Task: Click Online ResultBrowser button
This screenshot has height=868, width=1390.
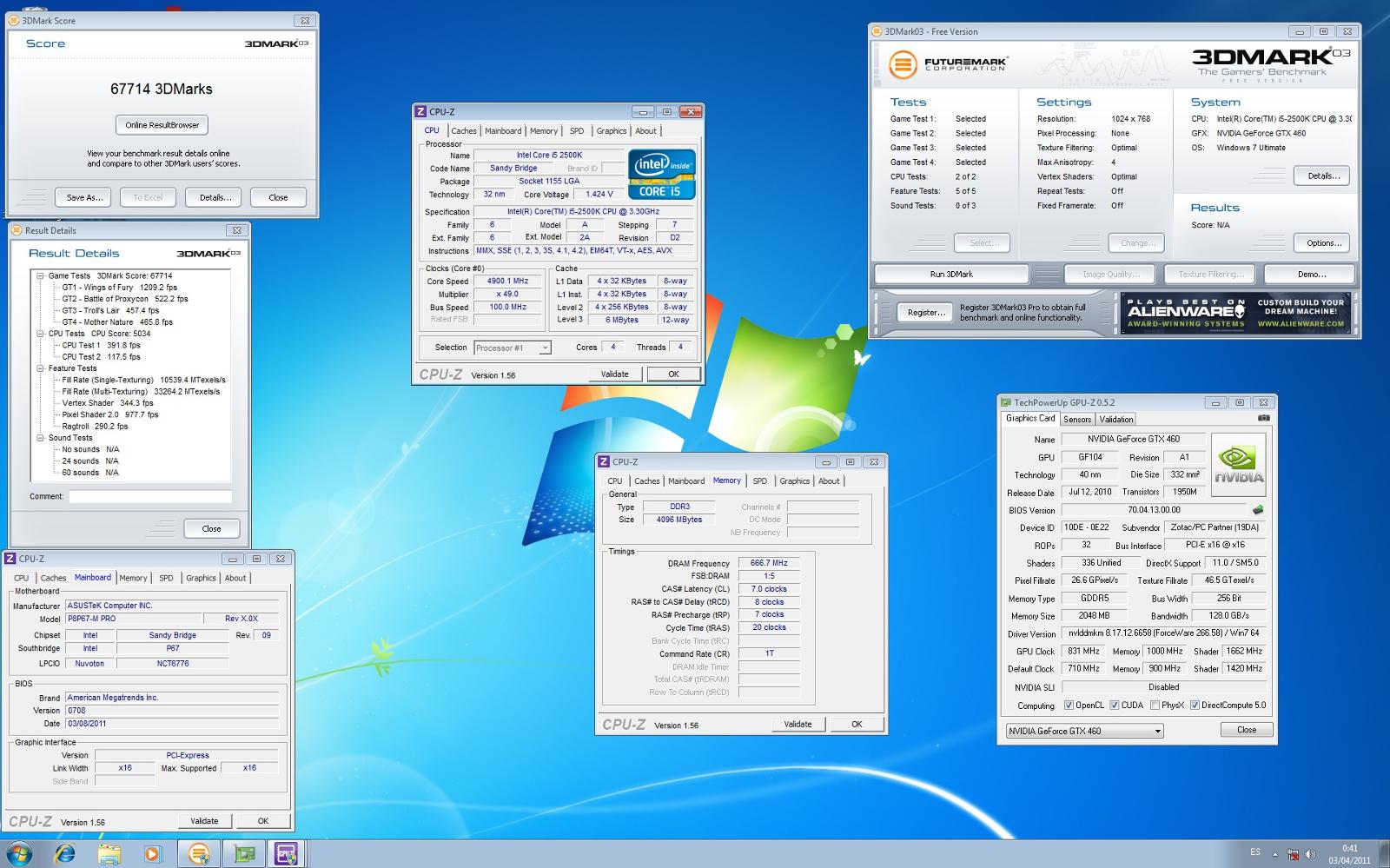Action: (x=162, y=125)
